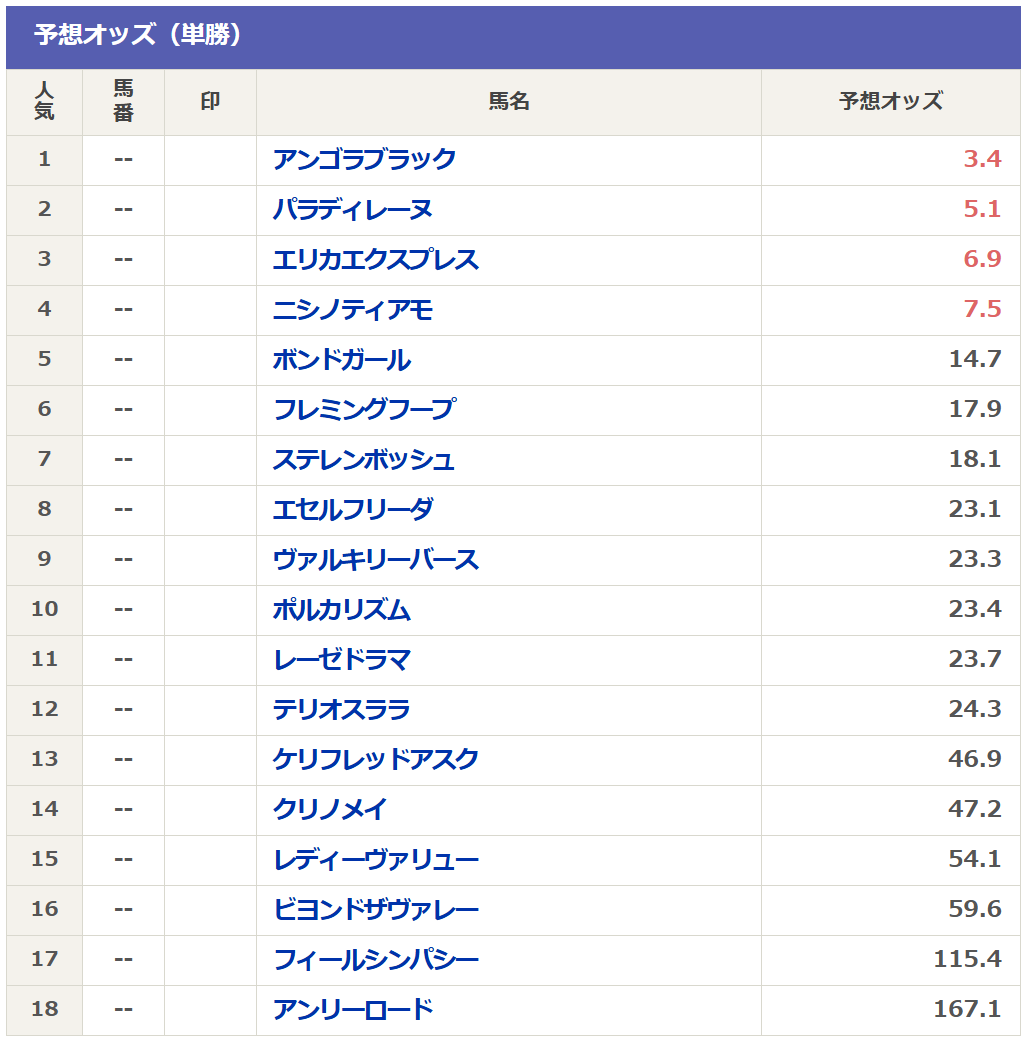The image size is (1029, 1044).
Task: Open the フィールシンパシー link
Action: (x=375, y=960)
